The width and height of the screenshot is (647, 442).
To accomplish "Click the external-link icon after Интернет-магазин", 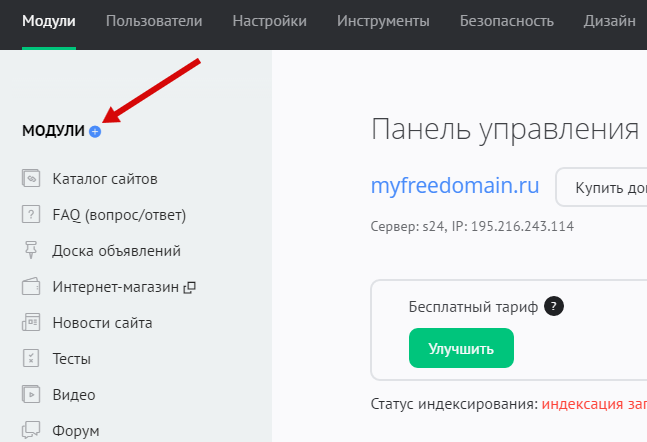I will coord(190,287).
